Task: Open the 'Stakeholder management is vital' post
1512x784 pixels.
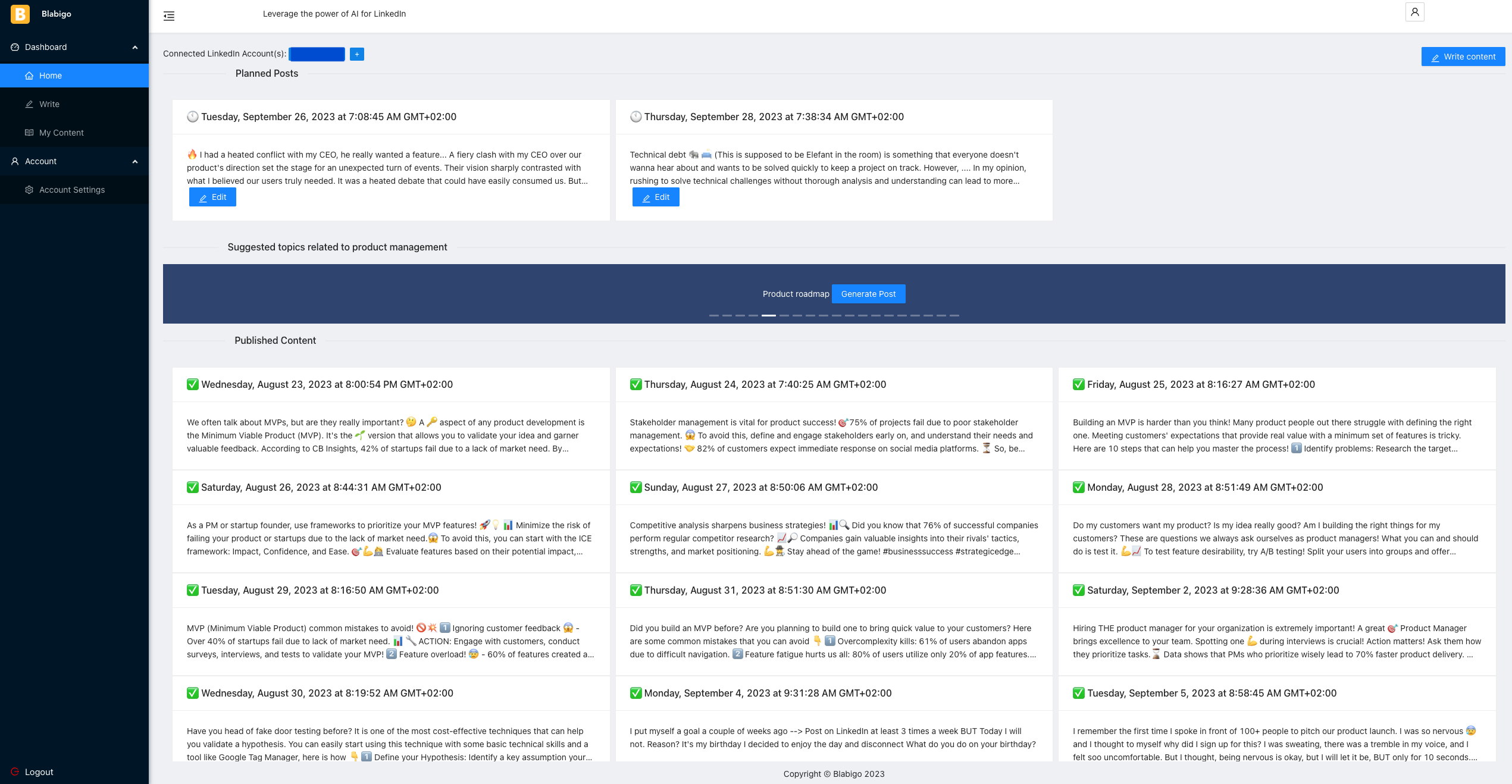Action: [832, 435]
